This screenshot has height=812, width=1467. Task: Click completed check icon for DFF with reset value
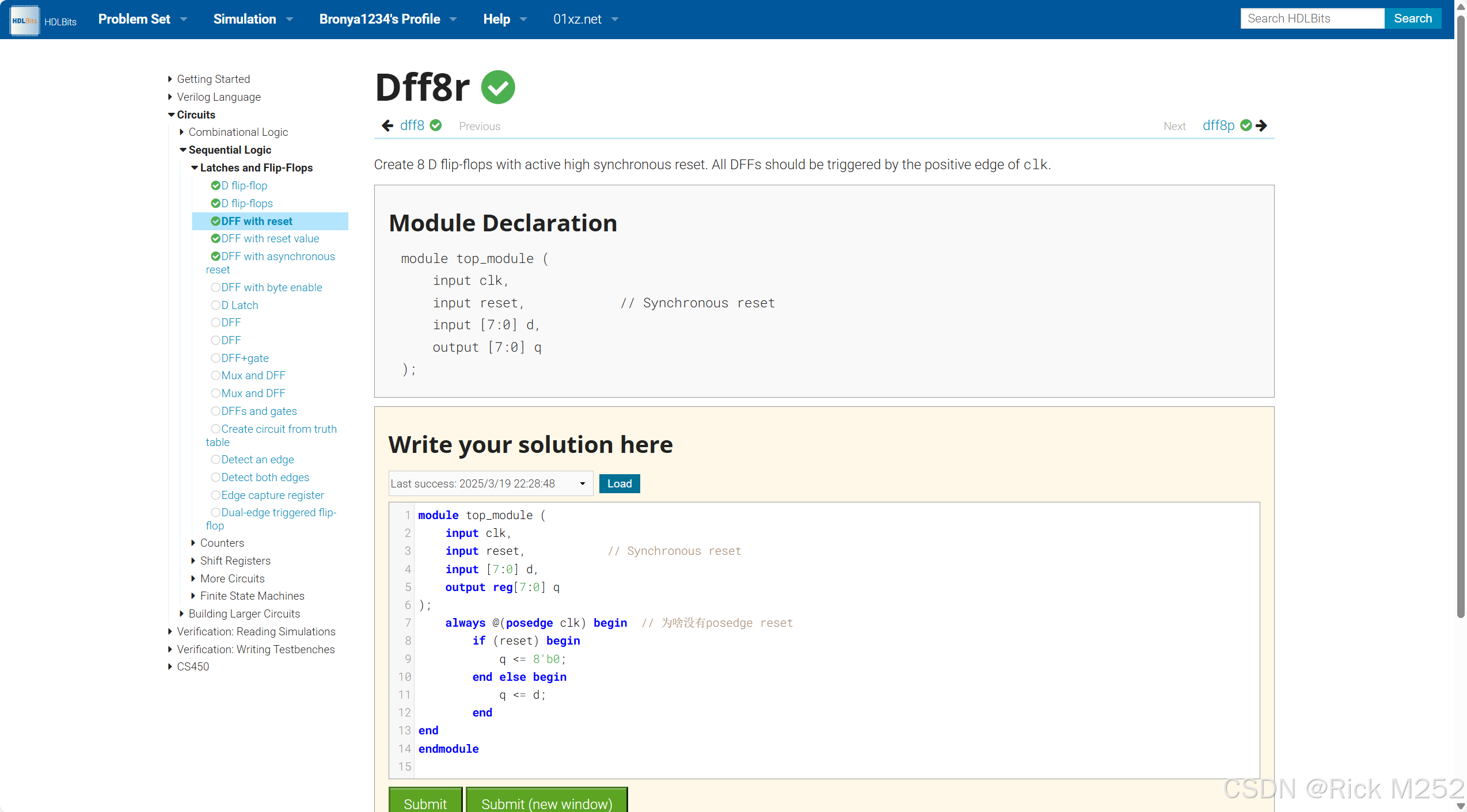coord(215,238)
